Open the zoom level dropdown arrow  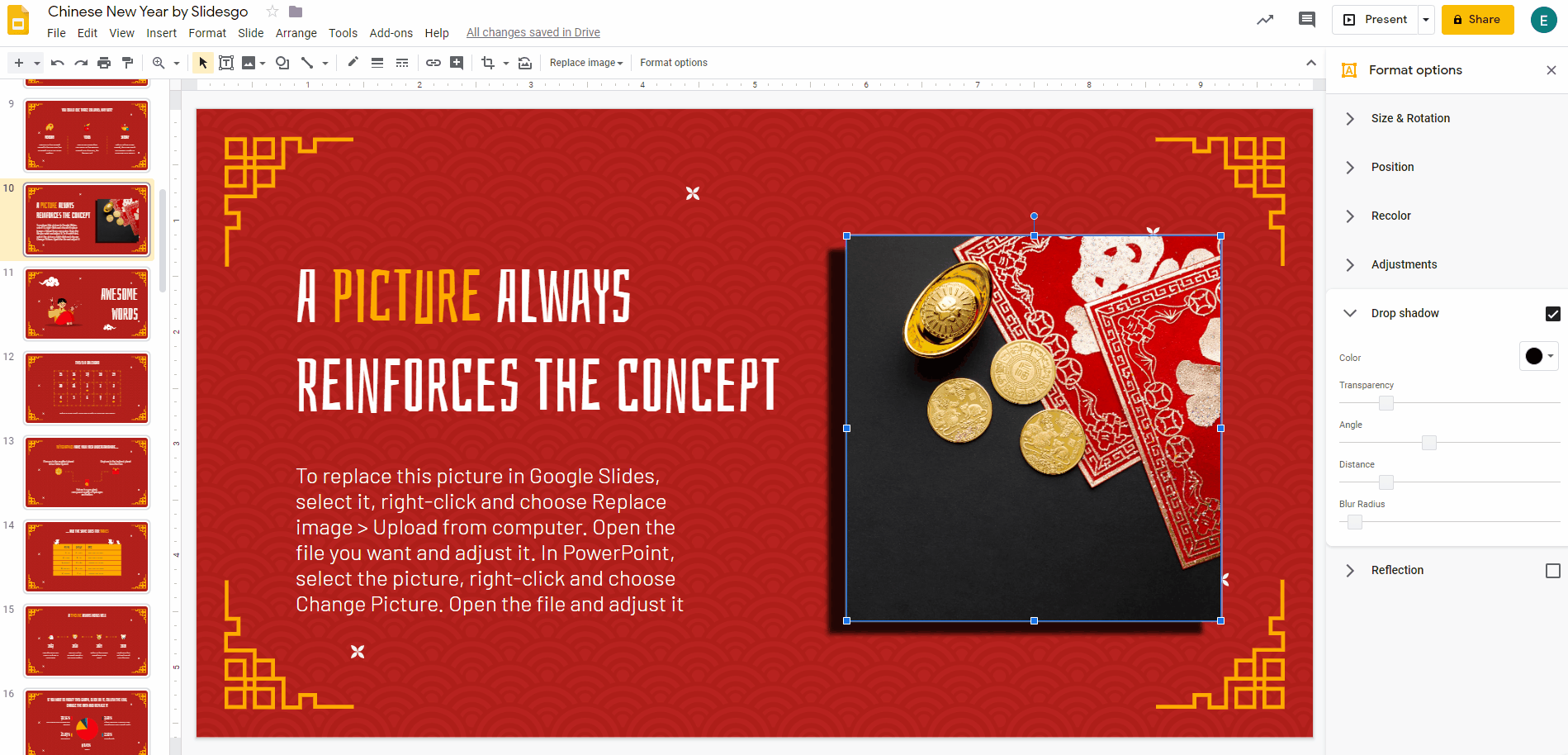click(176, 63)
